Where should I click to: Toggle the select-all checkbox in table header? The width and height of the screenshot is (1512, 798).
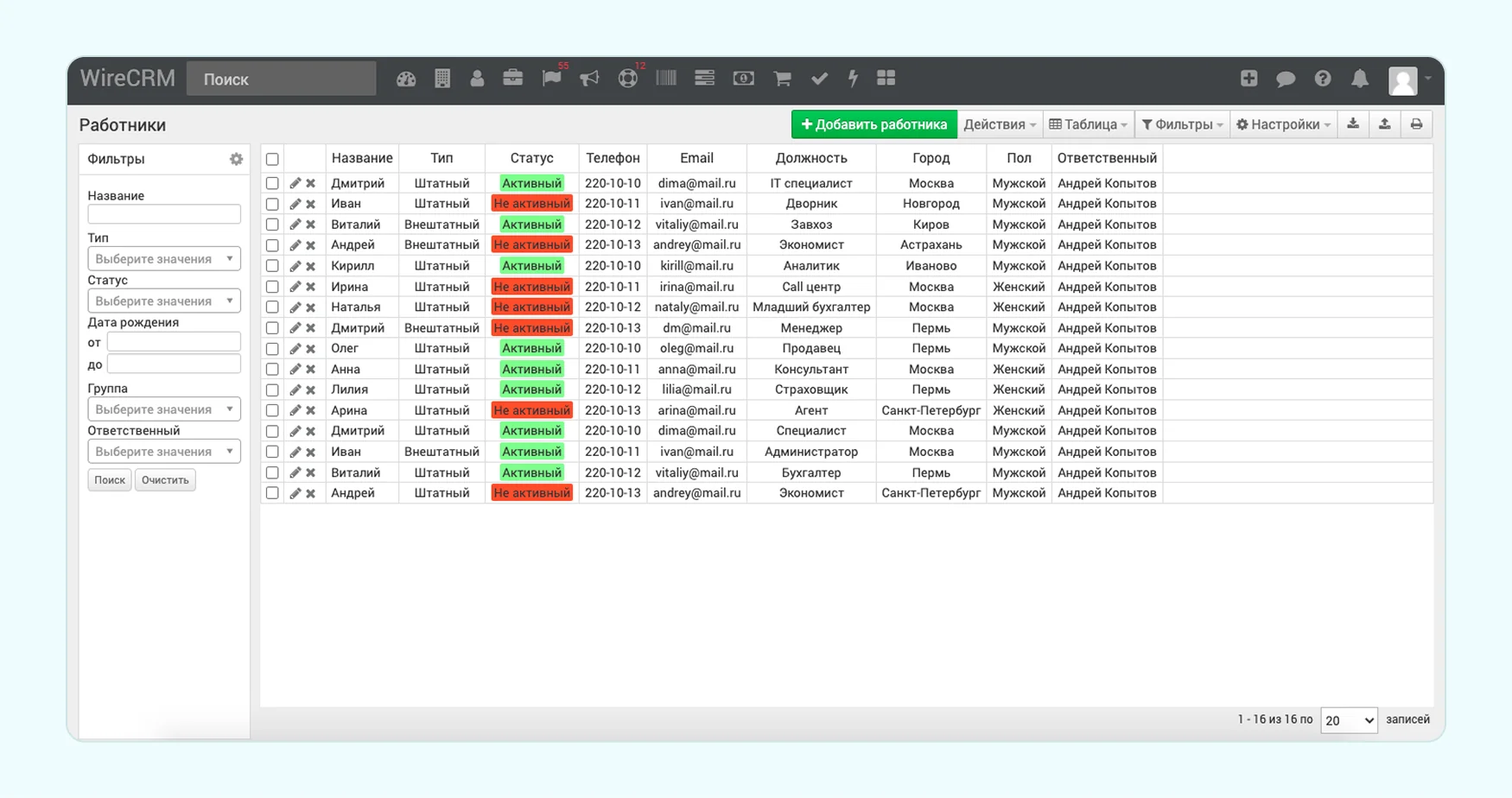coord(272,159)
